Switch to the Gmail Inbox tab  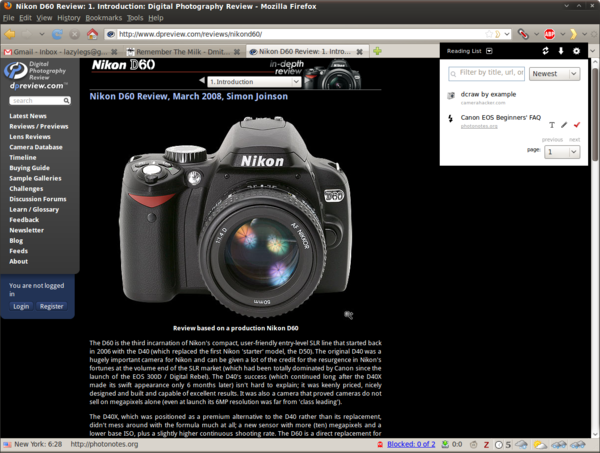(x=60, y=52)
